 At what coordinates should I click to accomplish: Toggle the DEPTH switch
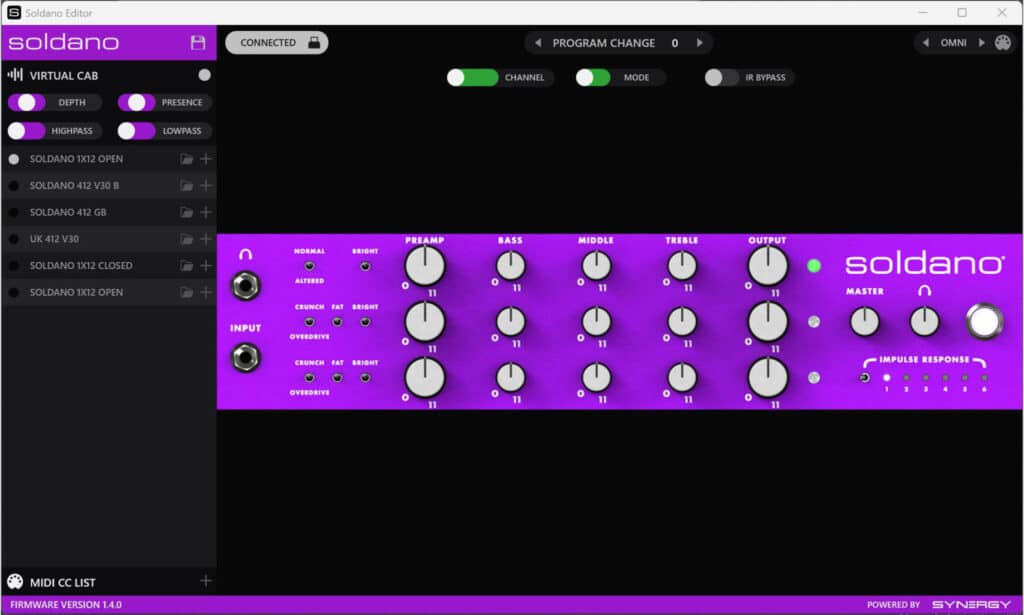pos(27,102)
